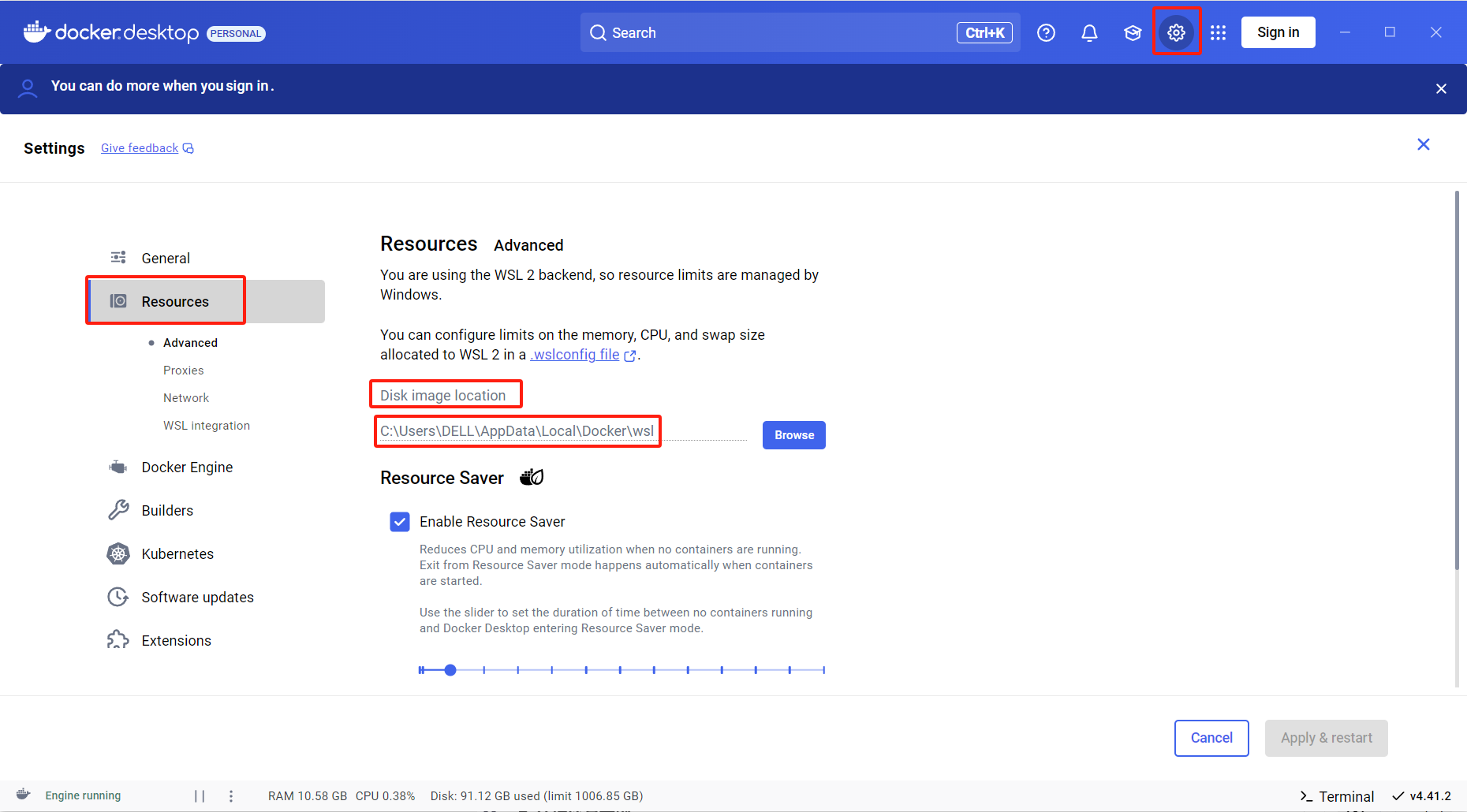Open the engine three-dot options menu
This screenshot has width=1467, height=812.
[231, 795]
